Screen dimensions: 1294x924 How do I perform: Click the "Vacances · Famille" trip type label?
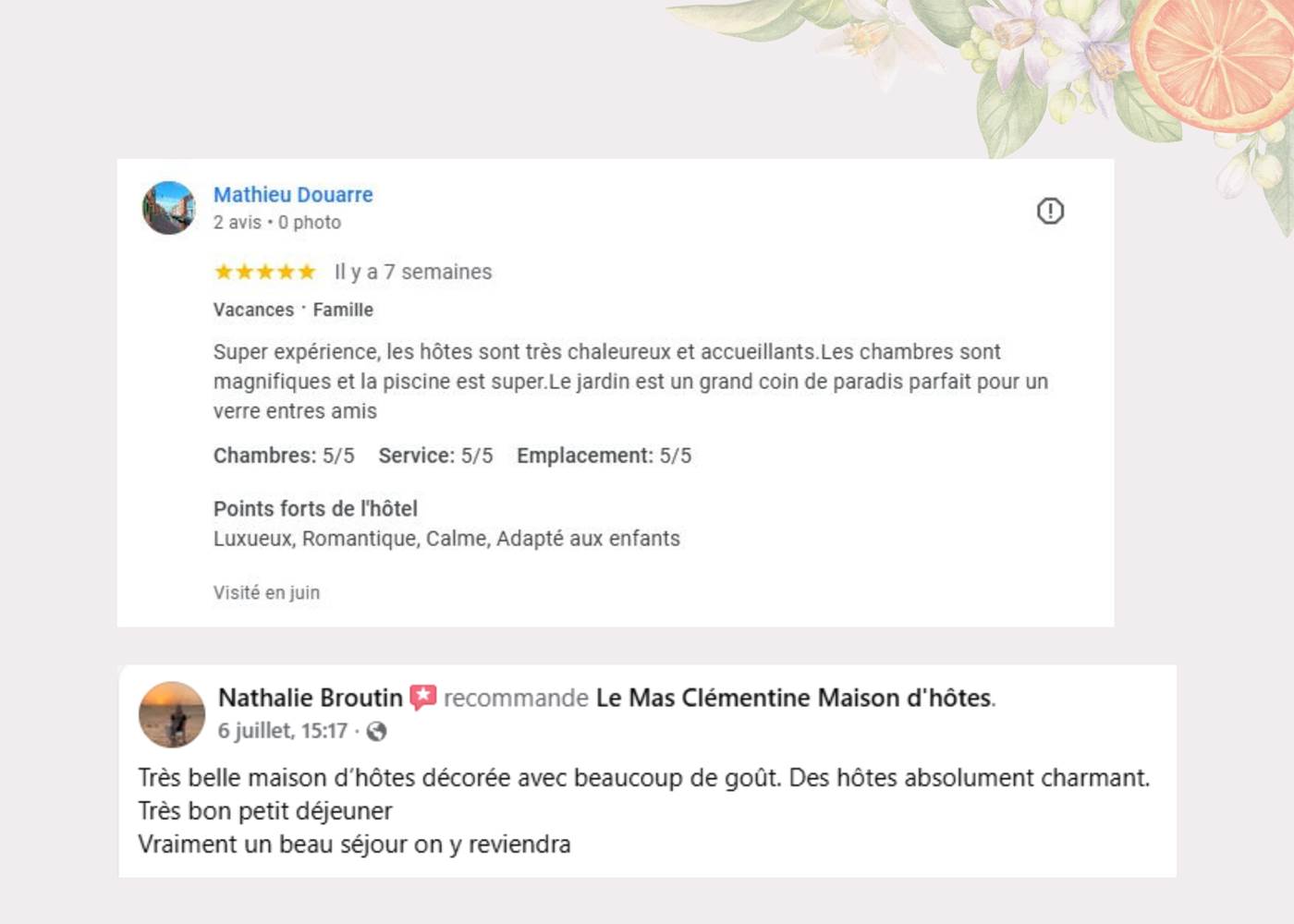[293, 310]
